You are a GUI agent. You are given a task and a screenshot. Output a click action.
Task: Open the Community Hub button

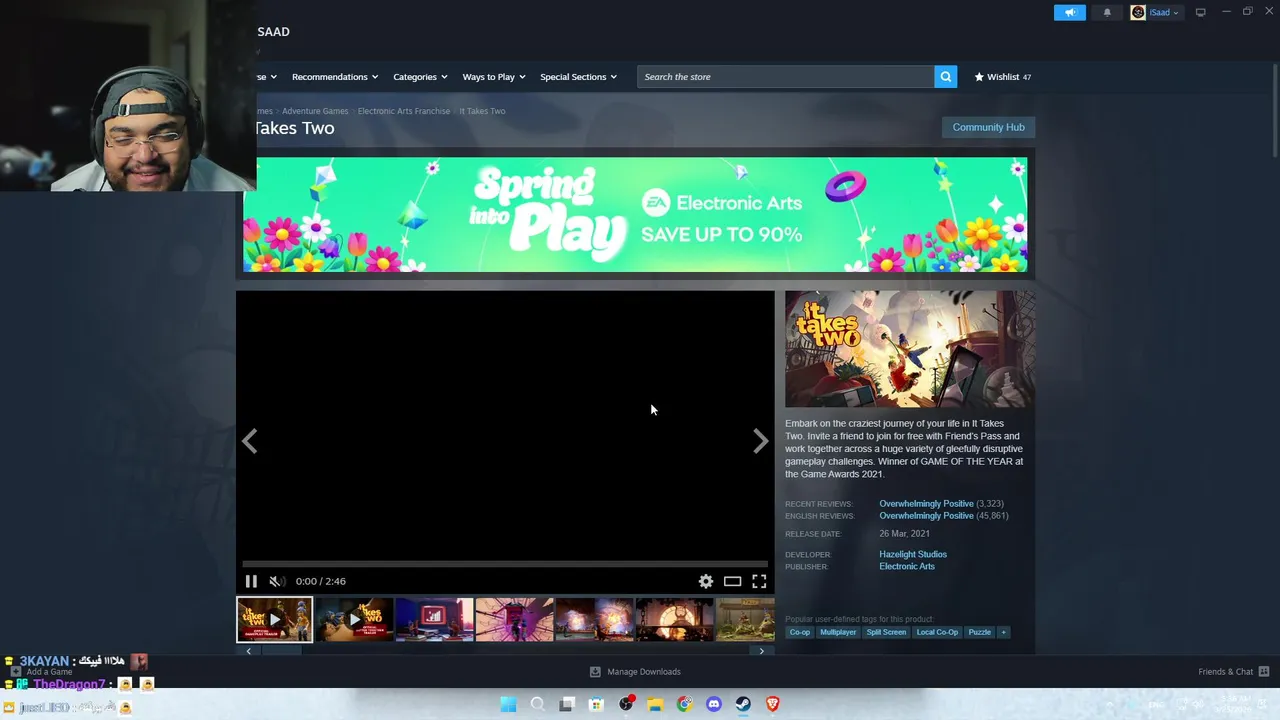(x=988, y=127)
